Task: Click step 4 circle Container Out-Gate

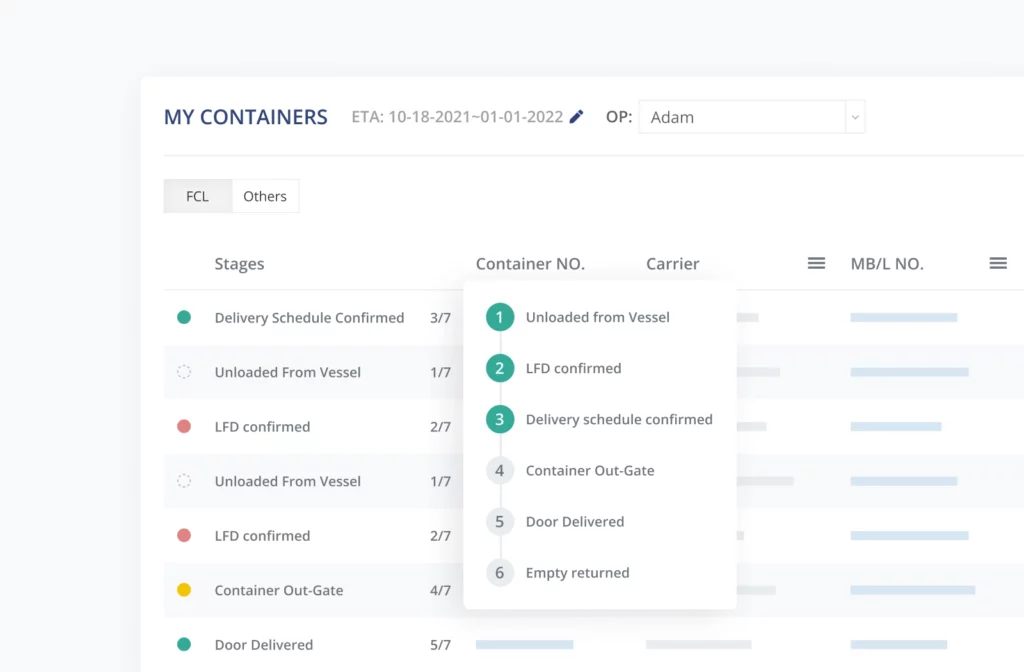Action: [500, 471]
